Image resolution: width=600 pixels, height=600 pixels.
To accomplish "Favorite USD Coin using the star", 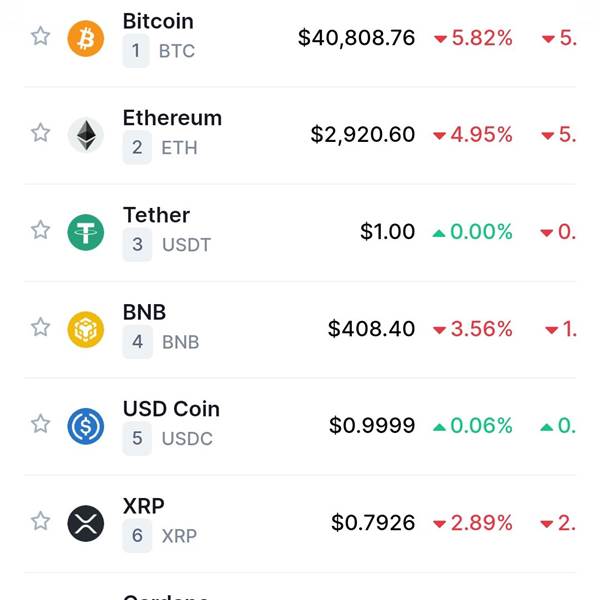I will point(40,424).
